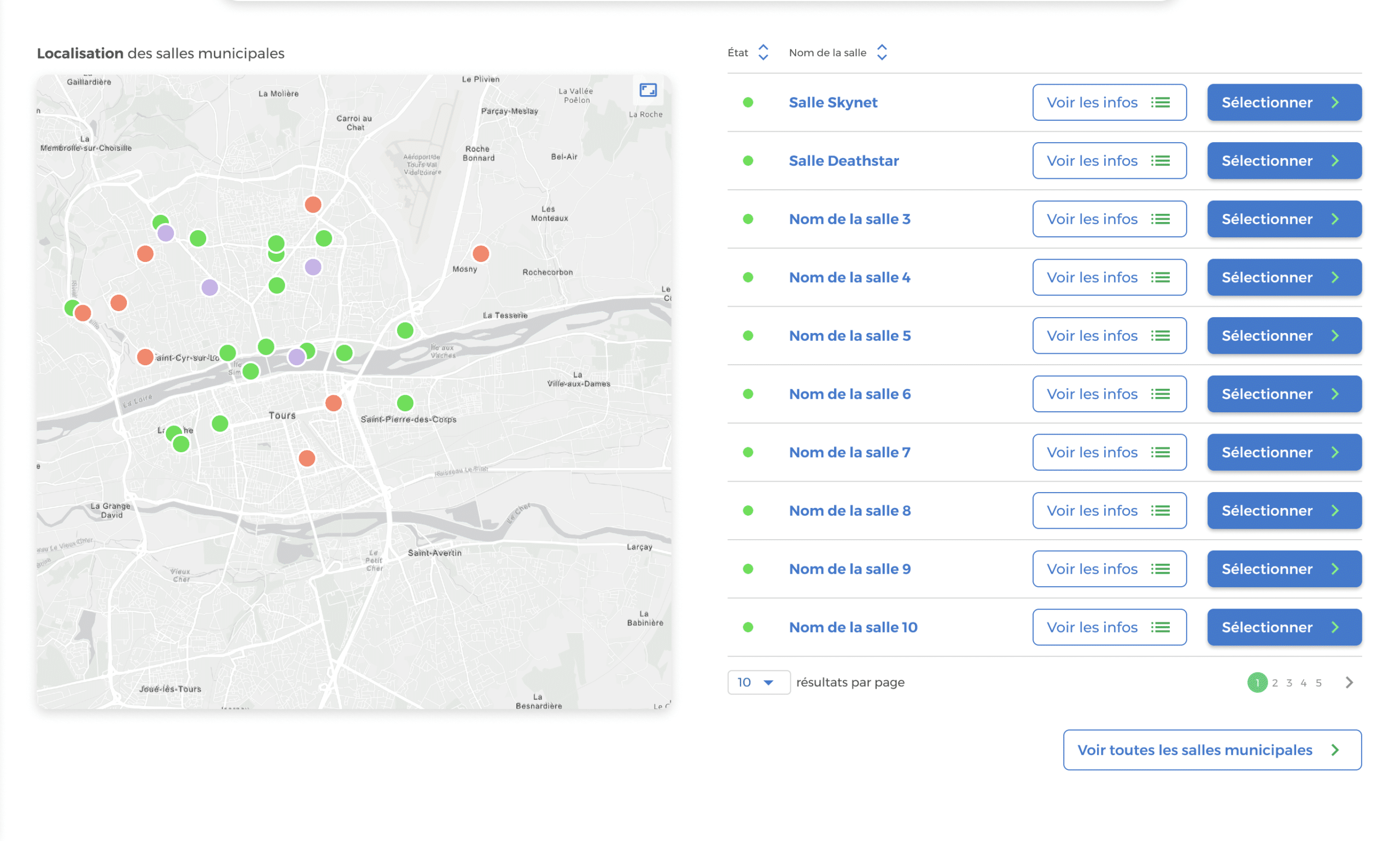
Task: Click the orange marker near Mosny
Action: [x=481, y=253]
